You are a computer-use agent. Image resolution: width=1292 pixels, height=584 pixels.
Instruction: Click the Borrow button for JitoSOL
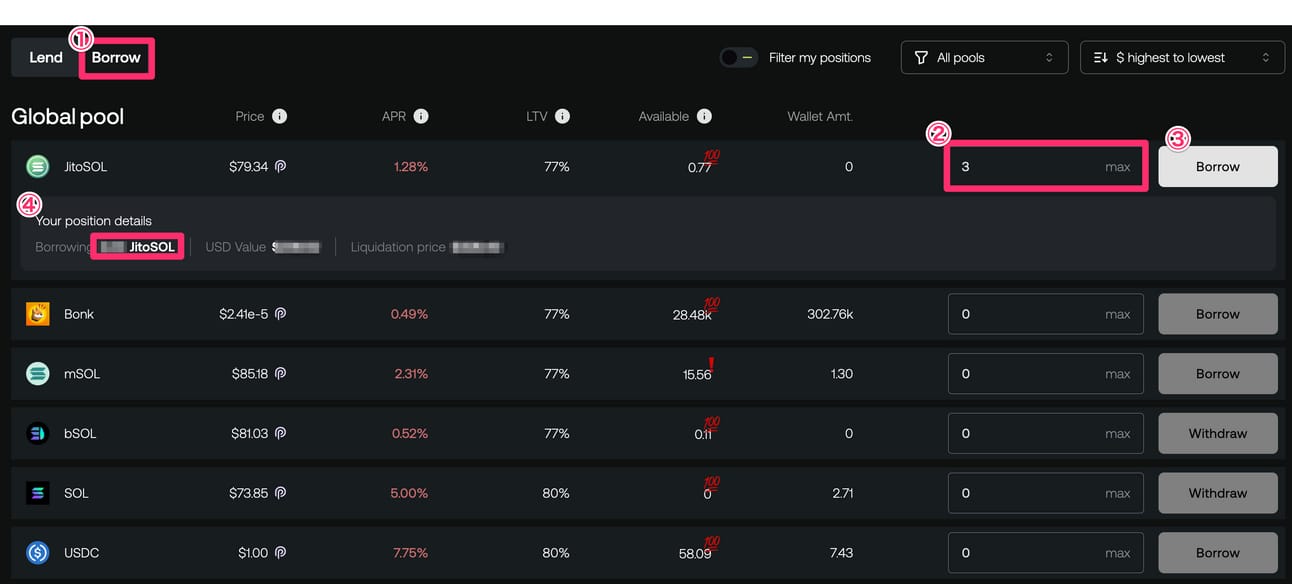tap(1218, 167)
